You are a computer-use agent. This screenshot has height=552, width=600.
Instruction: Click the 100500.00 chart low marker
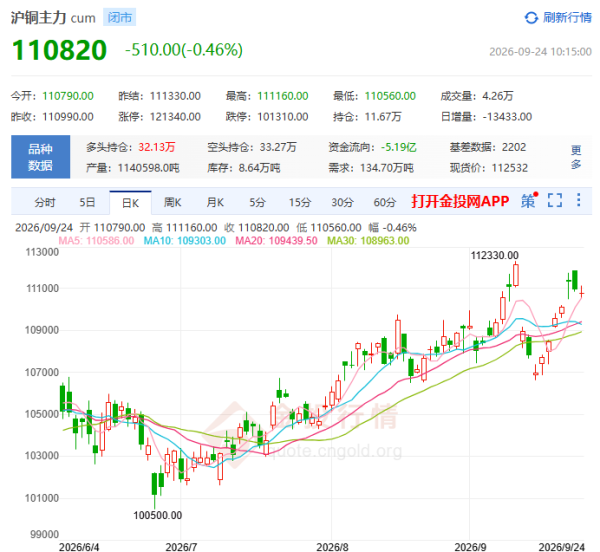[x=158, y=515]
